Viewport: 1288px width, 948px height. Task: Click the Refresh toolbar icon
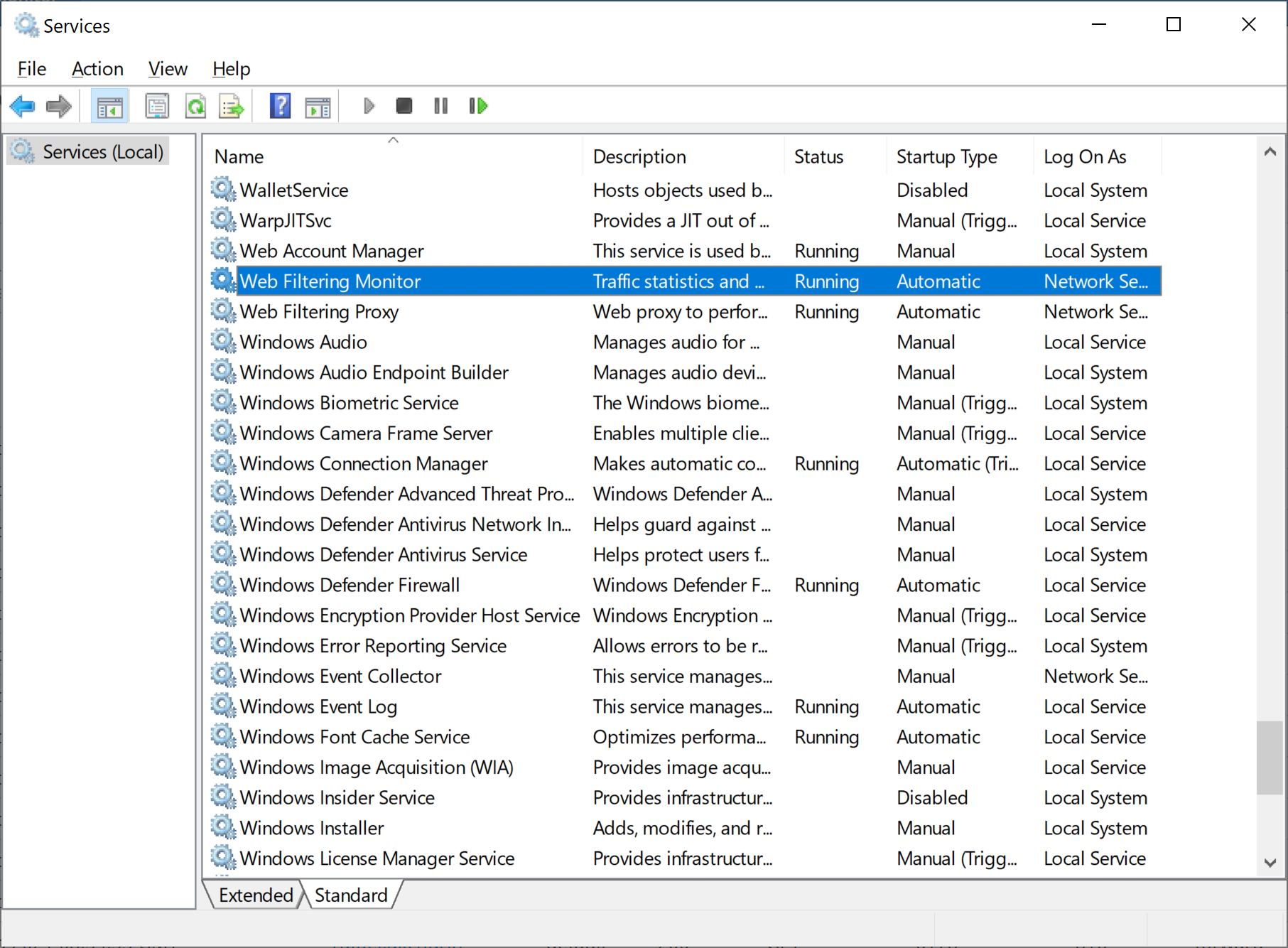click(x=195, y=107)
